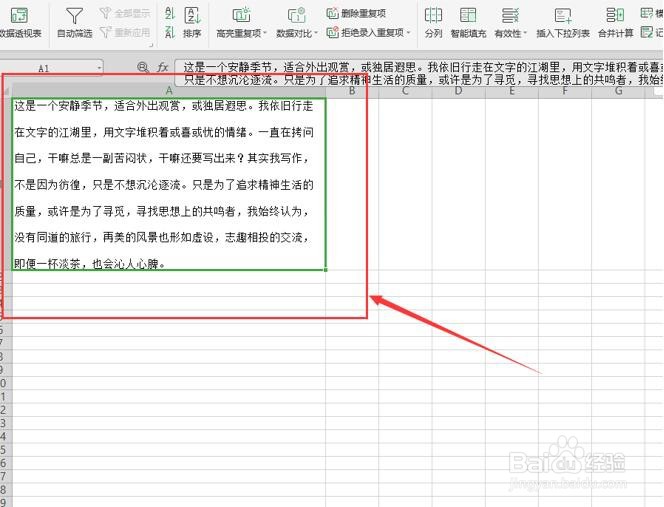Image resolution: width=664 pixels, height=507 pixels.
Task: Click the 数据对比 data compare icon
Action: click(297, 16)
